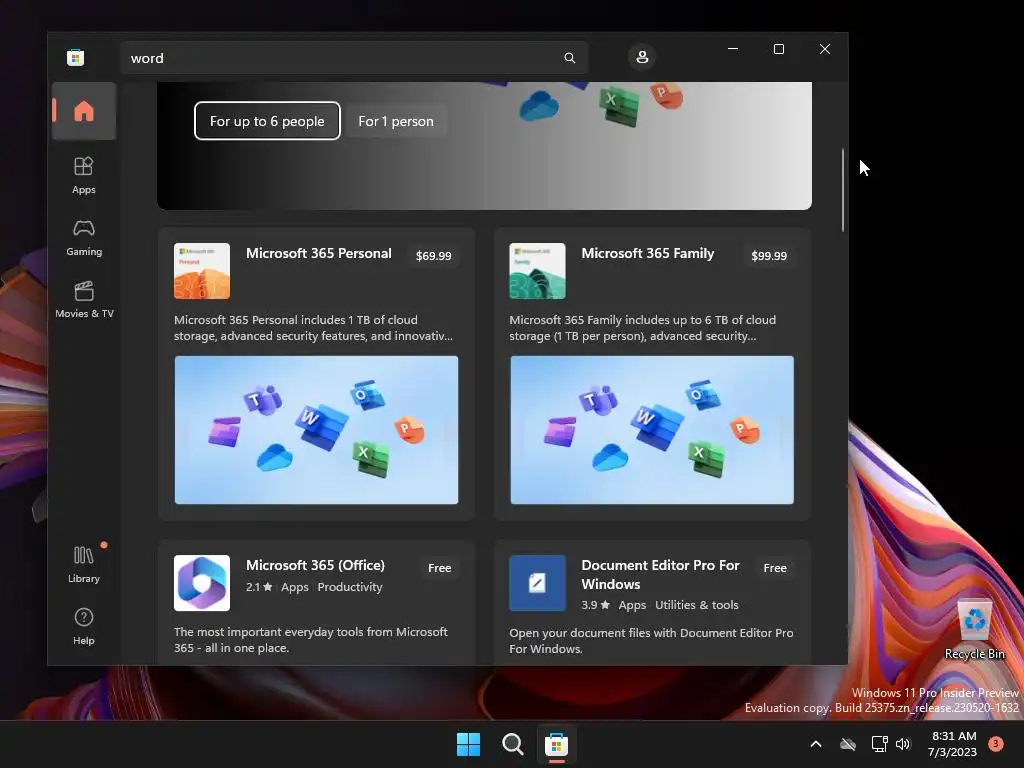Close the Microsoft Store window
The height and width of the screenshot is (768, 1024).
coord(825,49)
